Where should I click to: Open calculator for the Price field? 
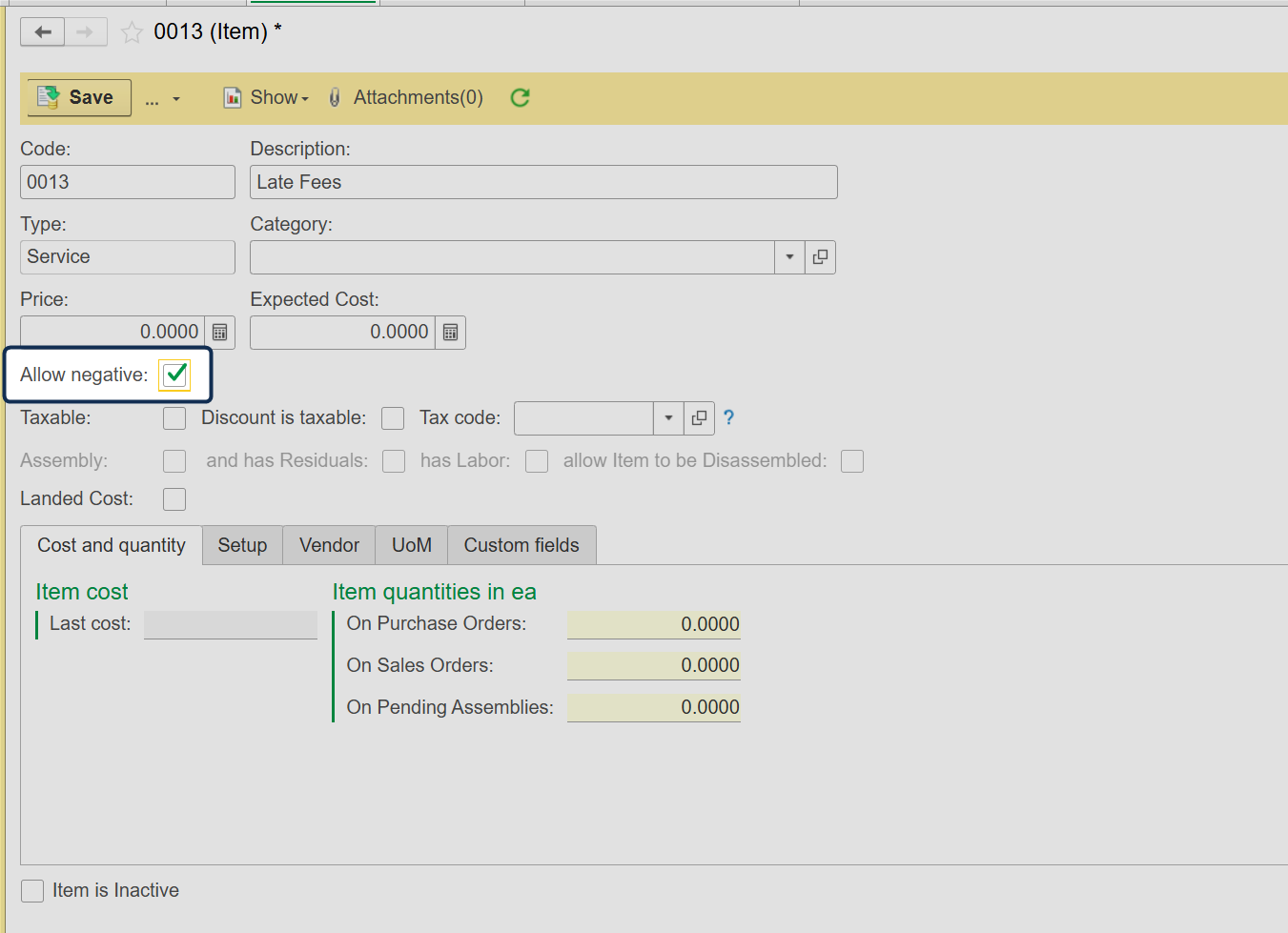(x=220, y=333)
